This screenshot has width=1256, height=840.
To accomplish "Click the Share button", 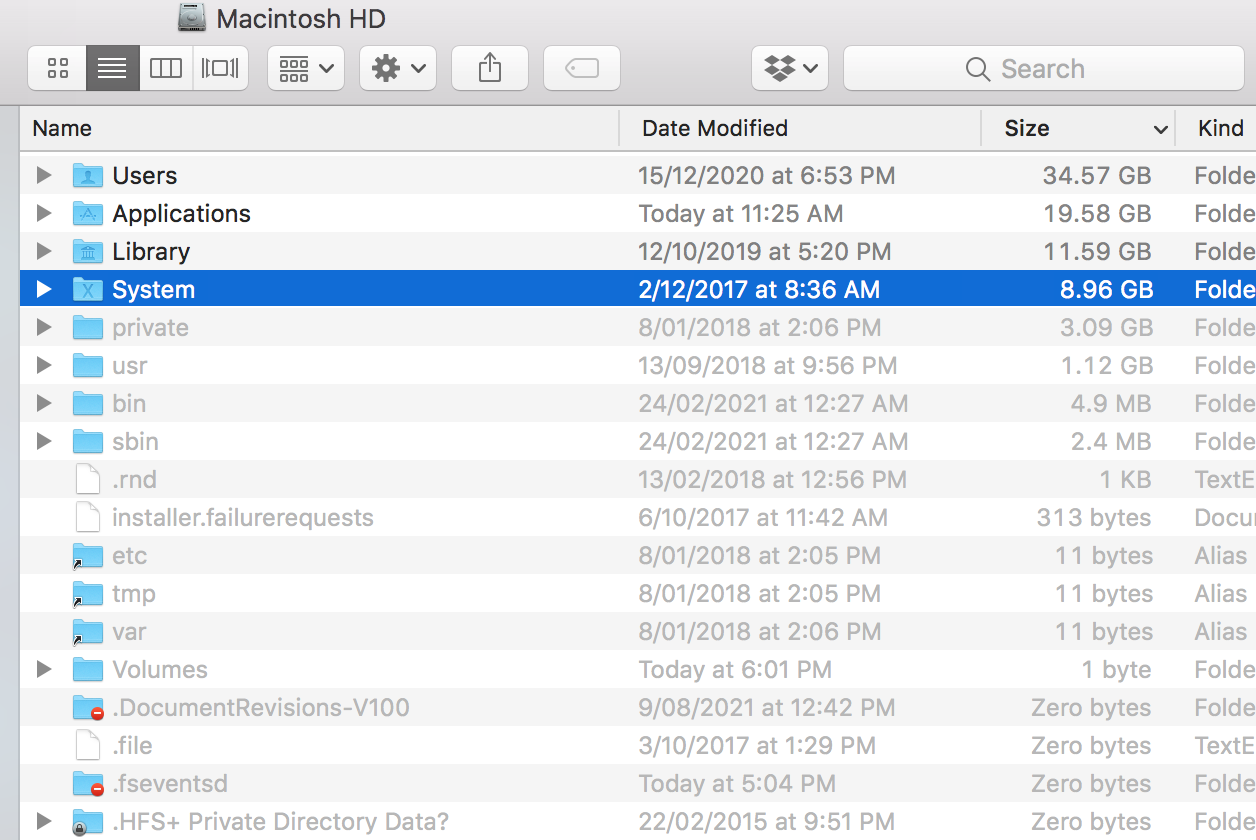I will tap(490, 69).
